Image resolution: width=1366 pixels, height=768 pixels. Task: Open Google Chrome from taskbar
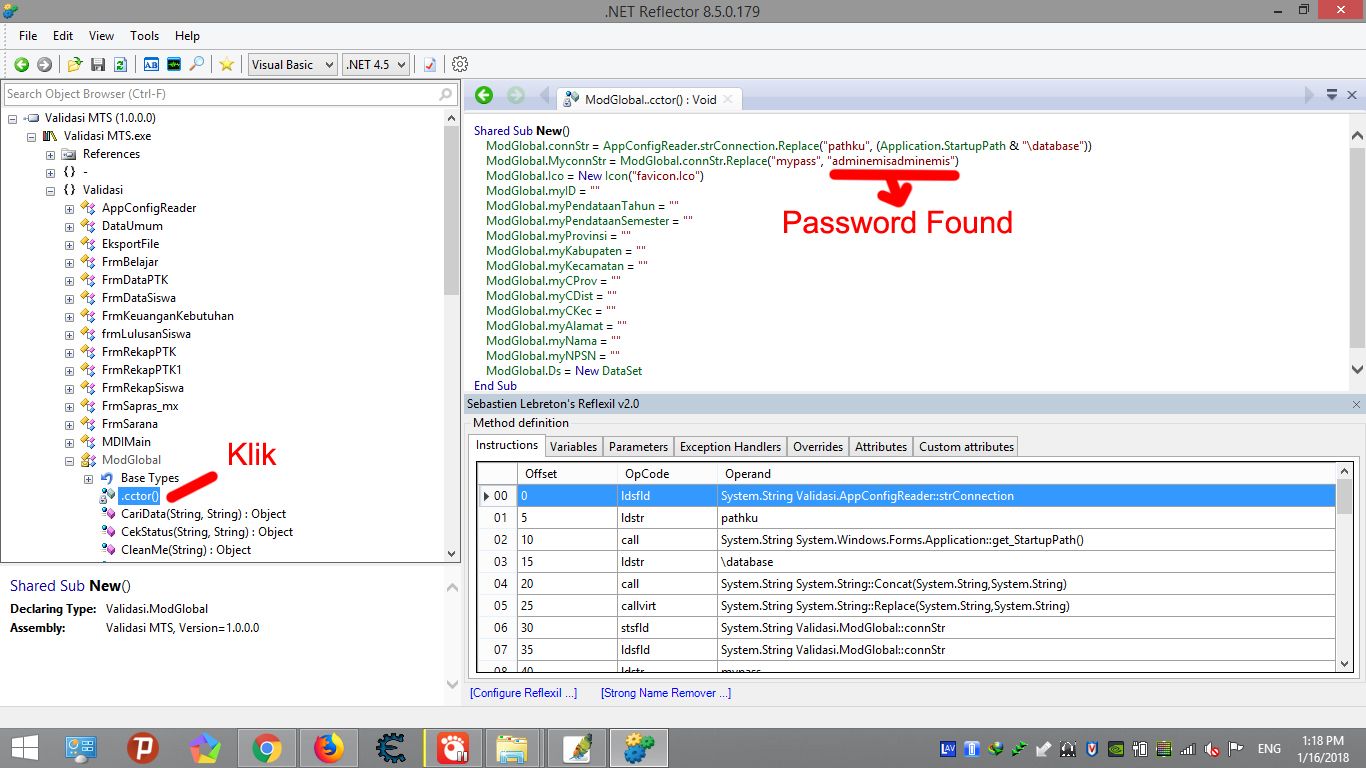266,748
